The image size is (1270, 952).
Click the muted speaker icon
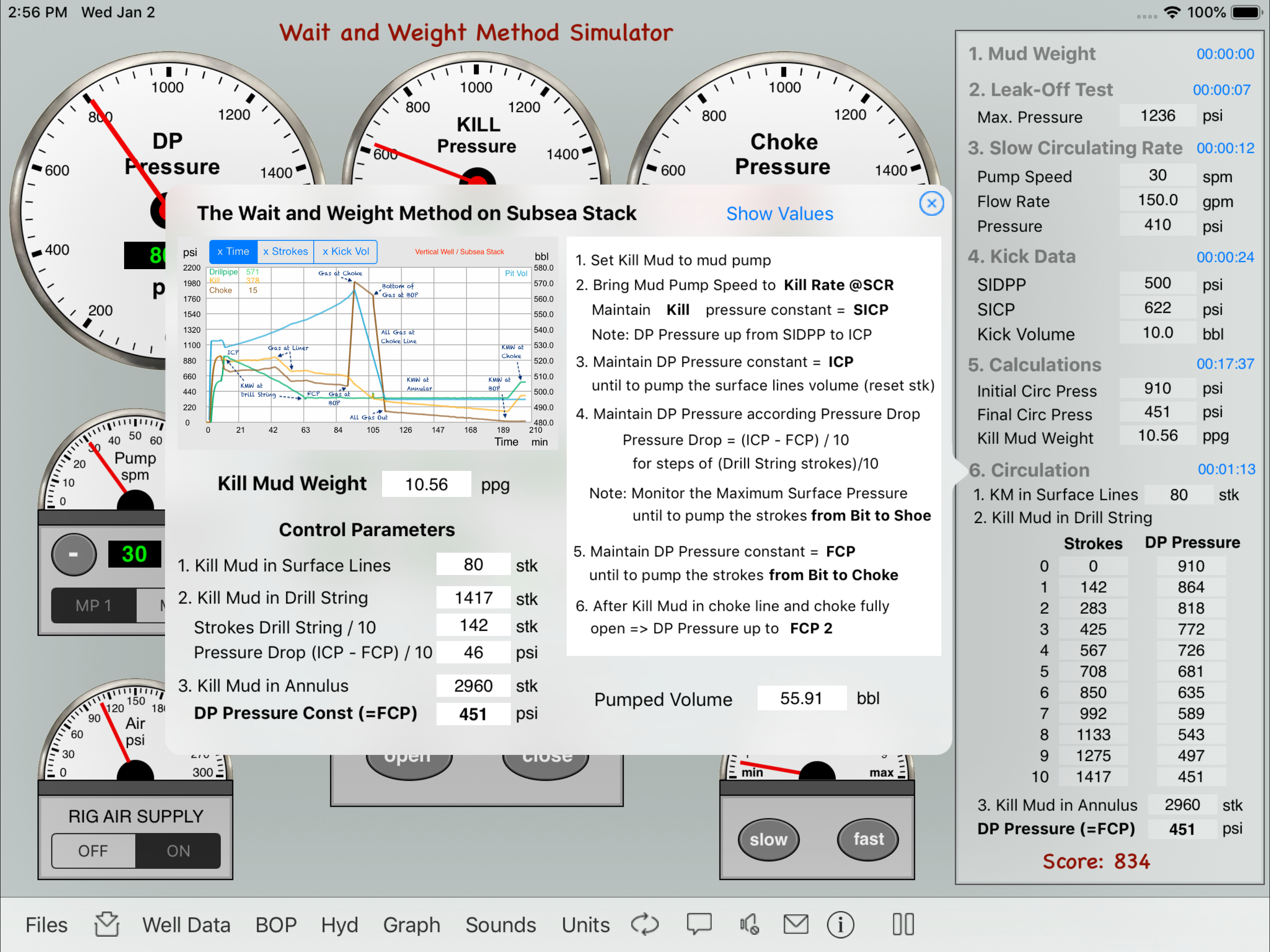[749, 924]
